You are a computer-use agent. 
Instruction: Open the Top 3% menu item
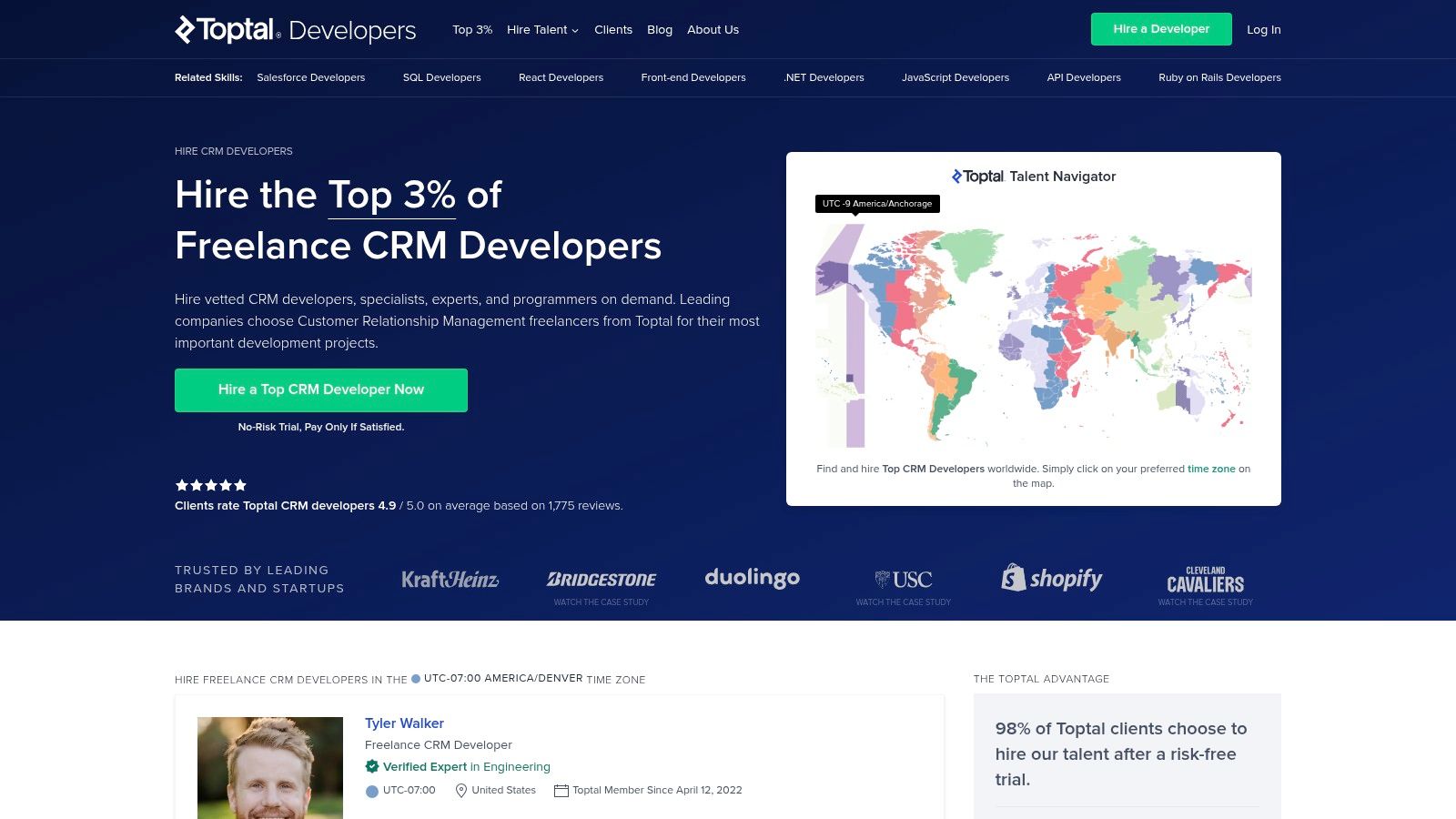click(471, 29)
